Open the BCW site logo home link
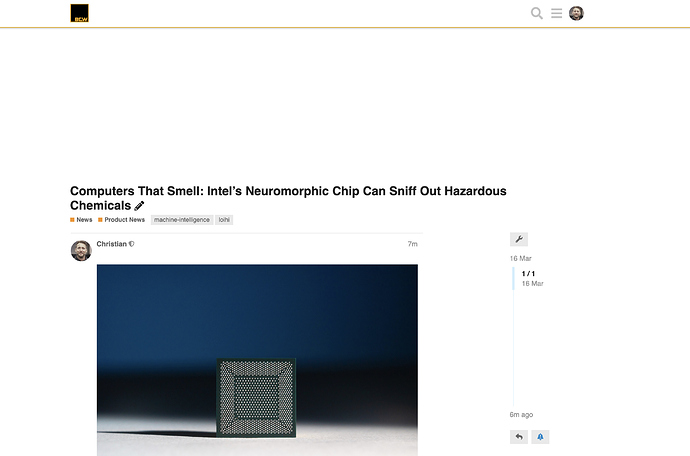This screenshot has width=690, height=456. click(79, 13)
